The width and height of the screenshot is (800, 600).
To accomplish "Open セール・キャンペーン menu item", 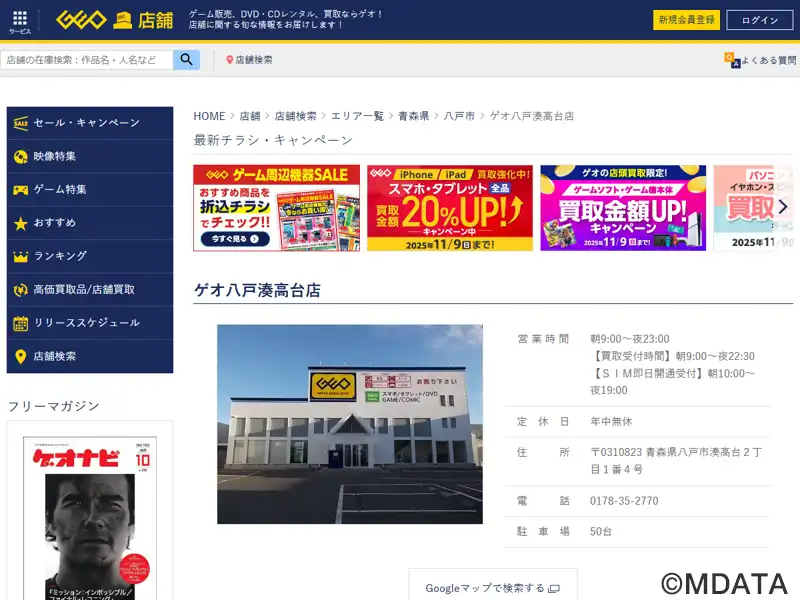I will pyautogui.click(x=90, y=123).
